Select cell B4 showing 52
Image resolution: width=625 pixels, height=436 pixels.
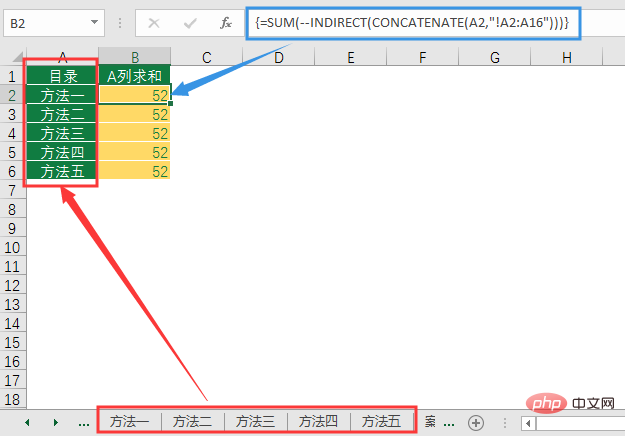[134, 133]
